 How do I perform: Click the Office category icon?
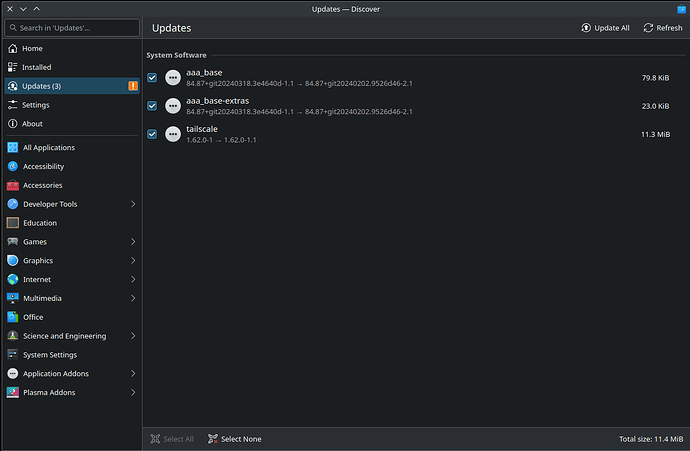coord(13,317)
